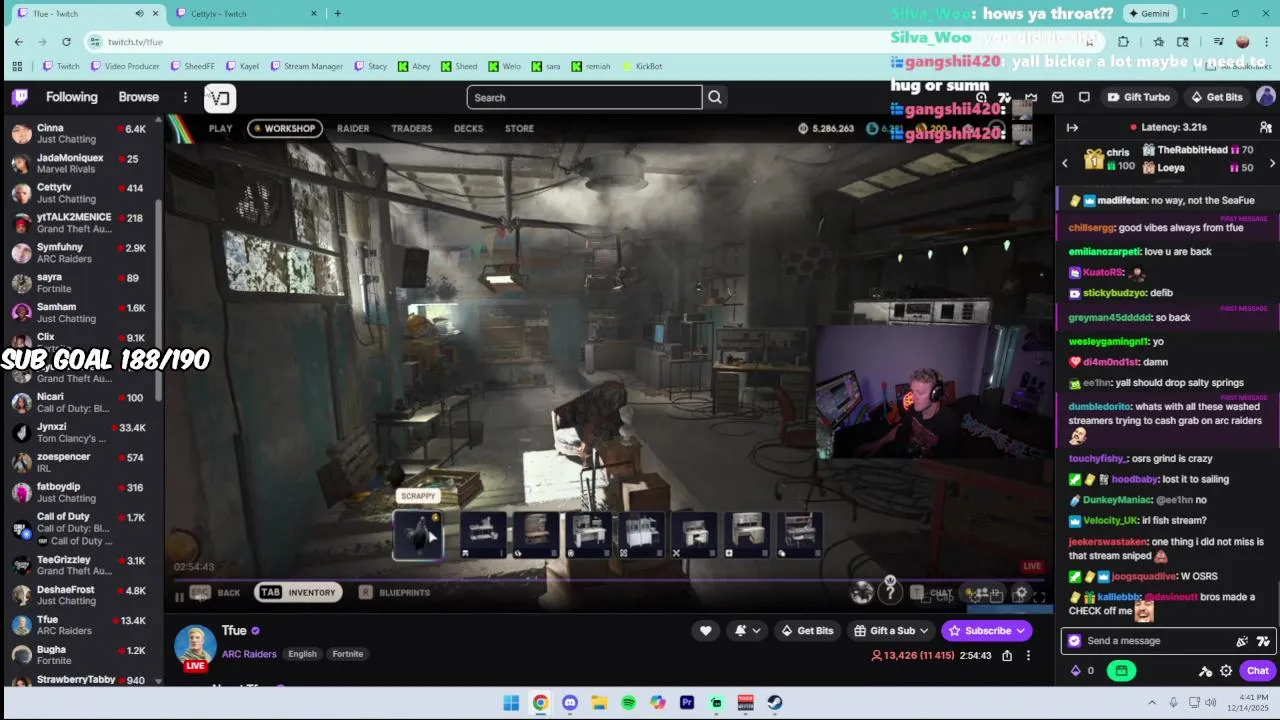Viewport: 1280px width, 720px height.
Task: Open Chrome three-dot menu
Action: pos(1266,41)
